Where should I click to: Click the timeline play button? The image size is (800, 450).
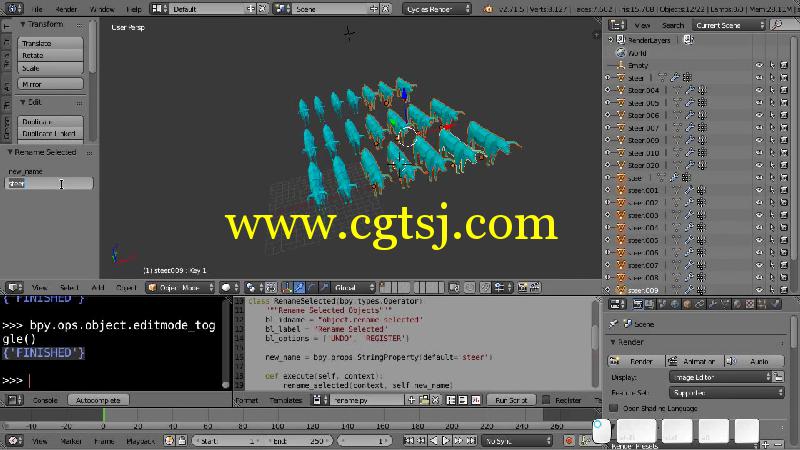446,441
